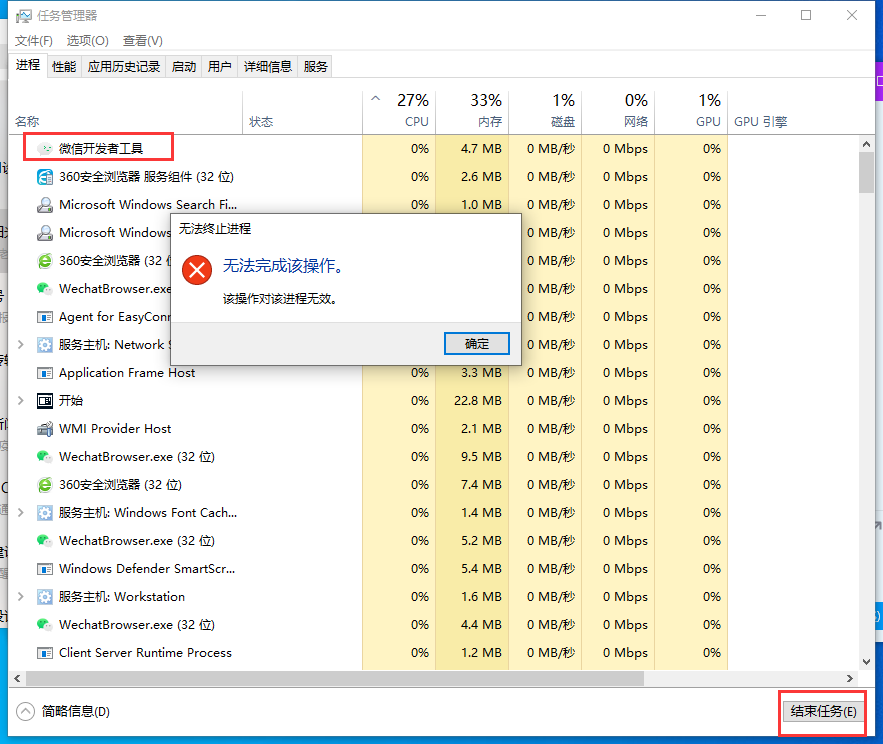Sort processes by 网络 column header

pyautogui.click(x=618, y=113)
